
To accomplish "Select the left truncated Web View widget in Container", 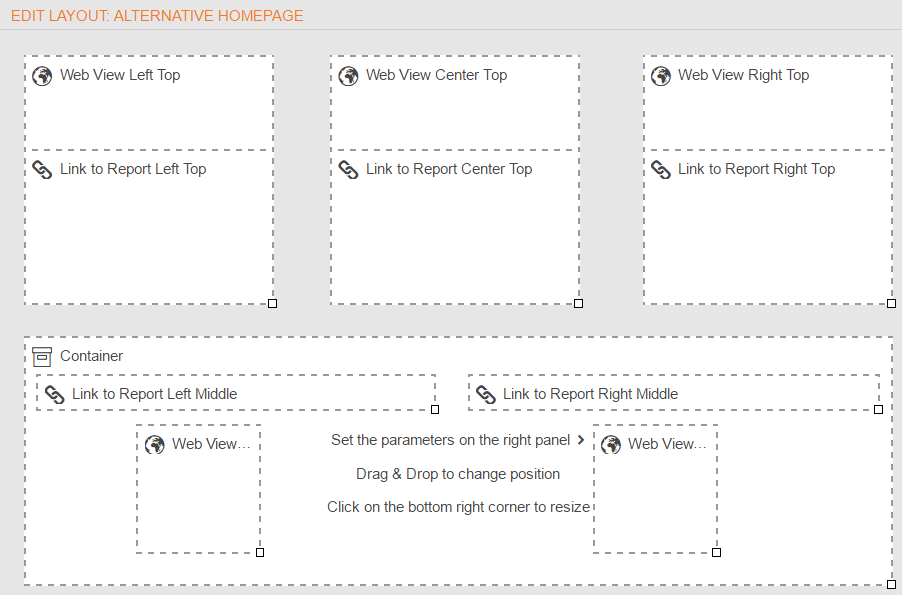I will click(198, 489).
